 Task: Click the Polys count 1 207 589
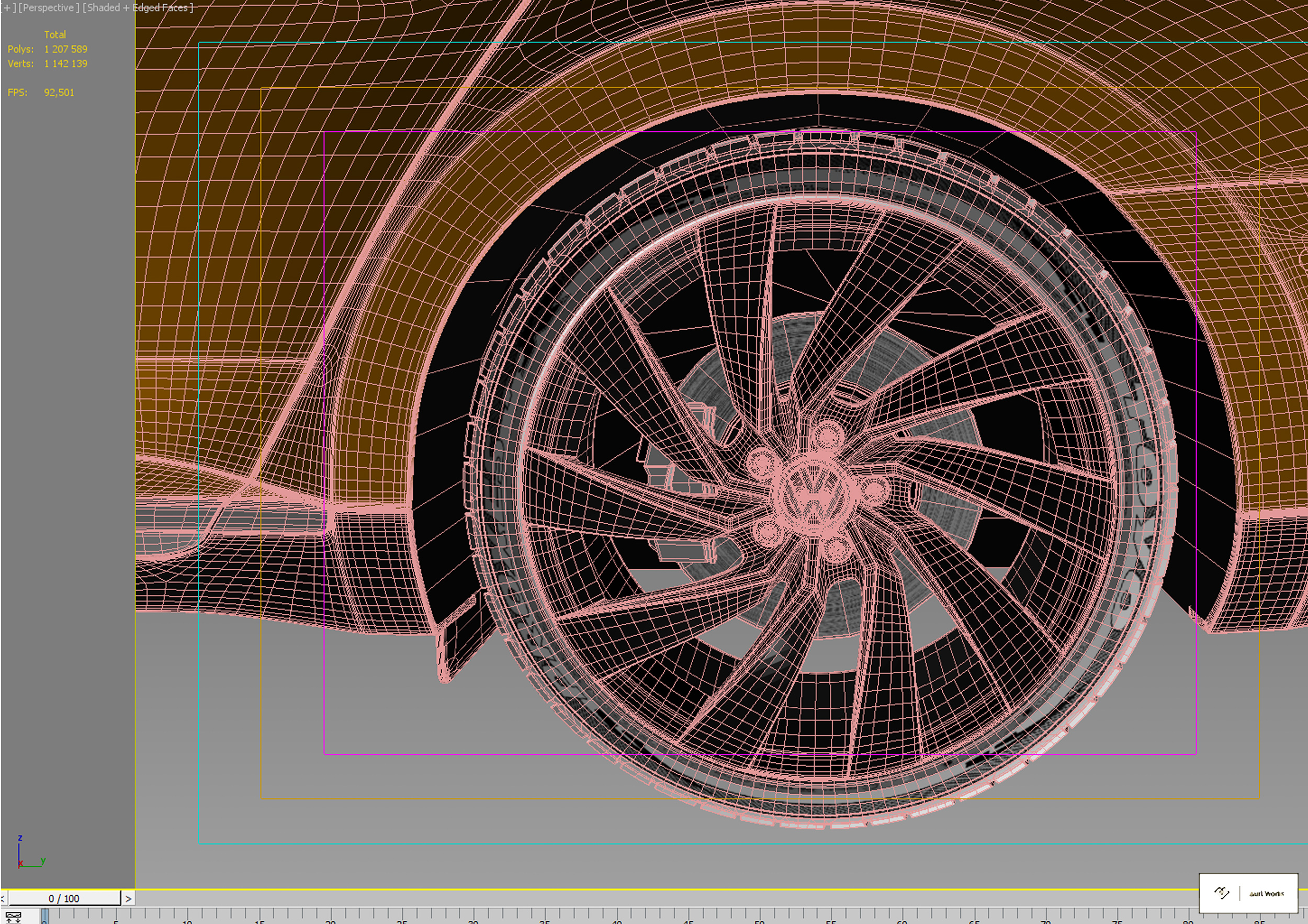click(65, 49)
